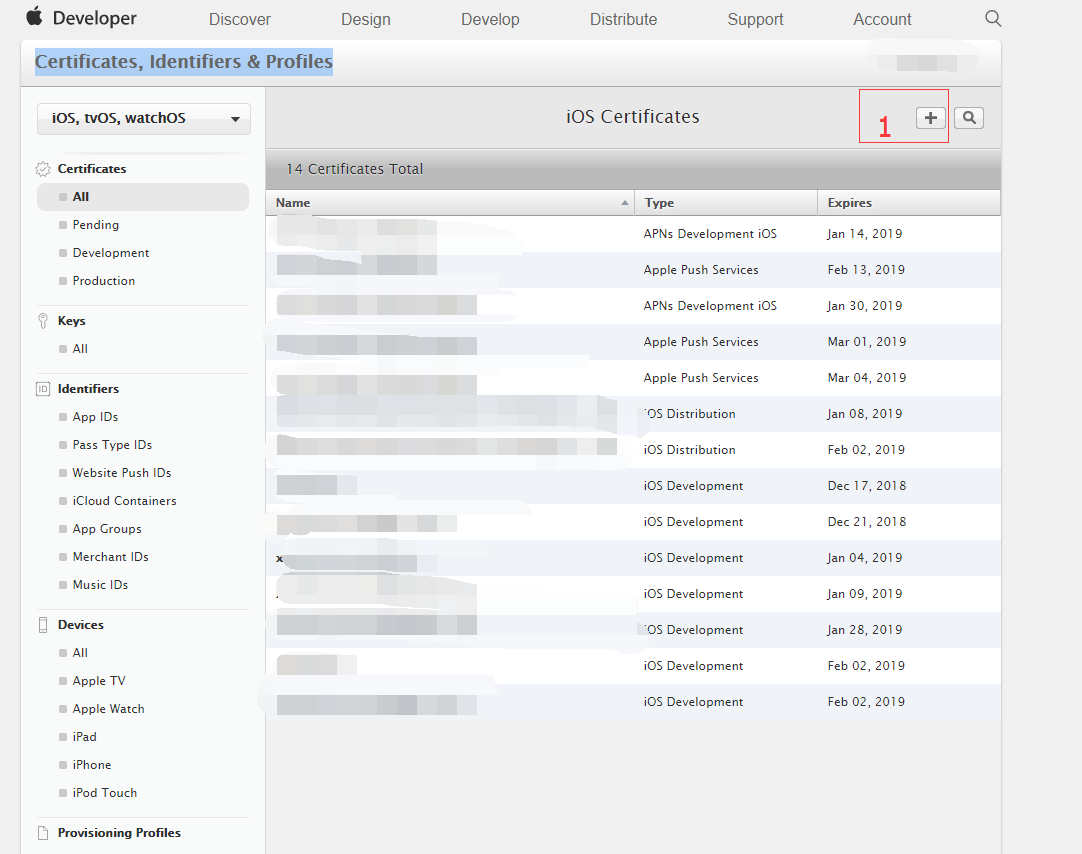Select certificate expiring Mar 01, 2019
The image size is (1082, 854).
tap(633, 342)
